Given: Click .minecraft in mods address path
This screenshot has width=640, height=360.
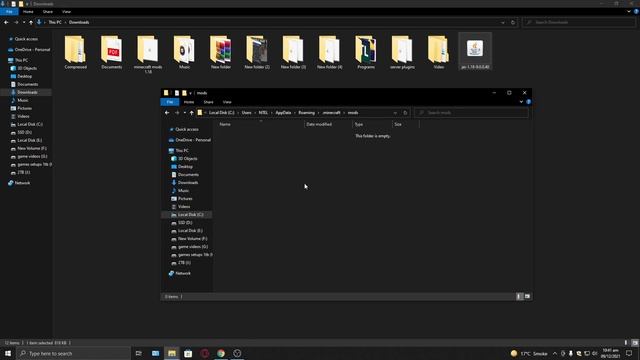Looking at the screenshot, I should click(331, 113).
